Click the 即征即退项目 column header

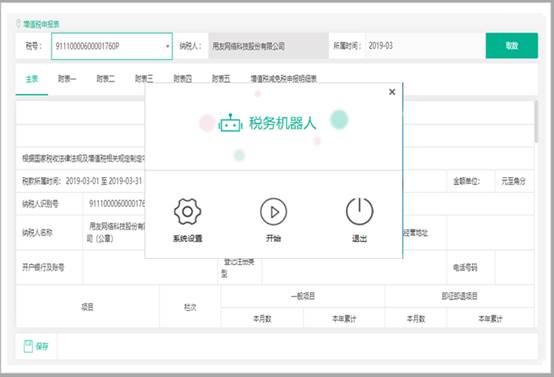(459, 296)
